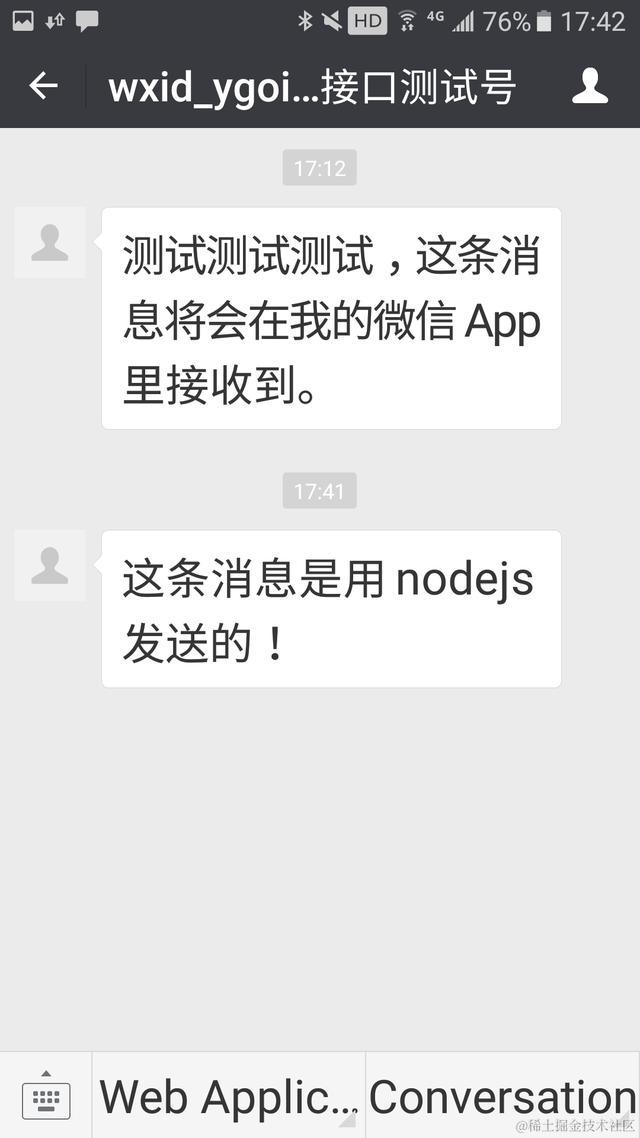Image resolution: width=640 pixels, height=1138 pixels.
Task: Tap the 17:41 timestamp label
Action: click(319, 491)
